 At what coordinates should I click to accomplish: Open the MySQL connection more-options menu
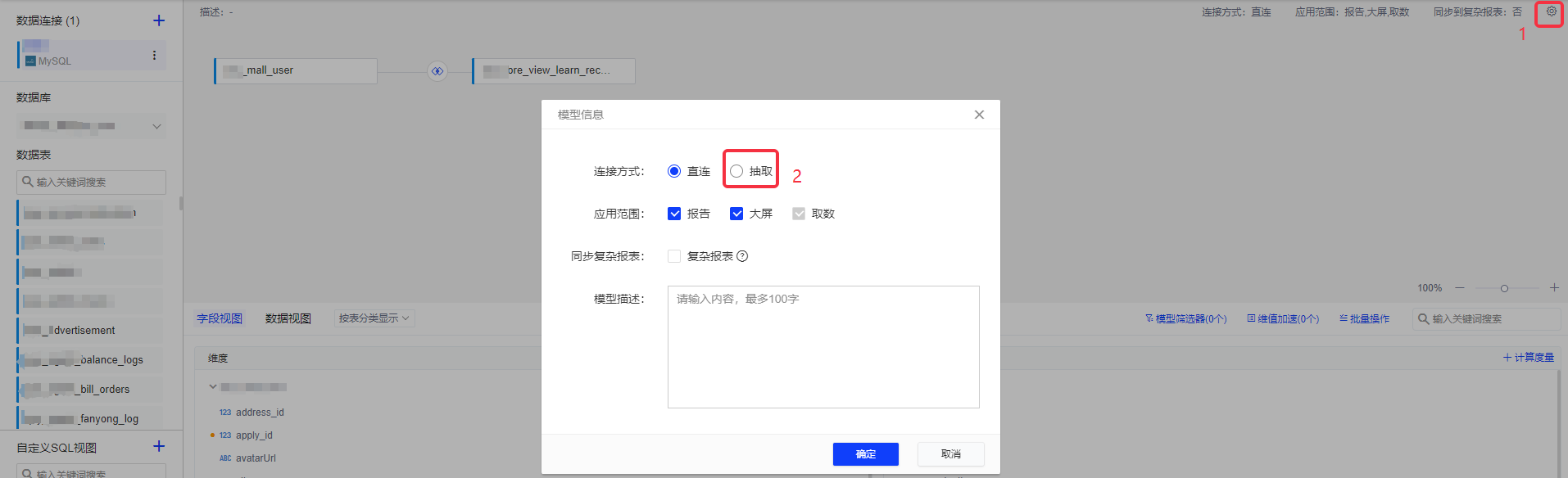point(154,55)
